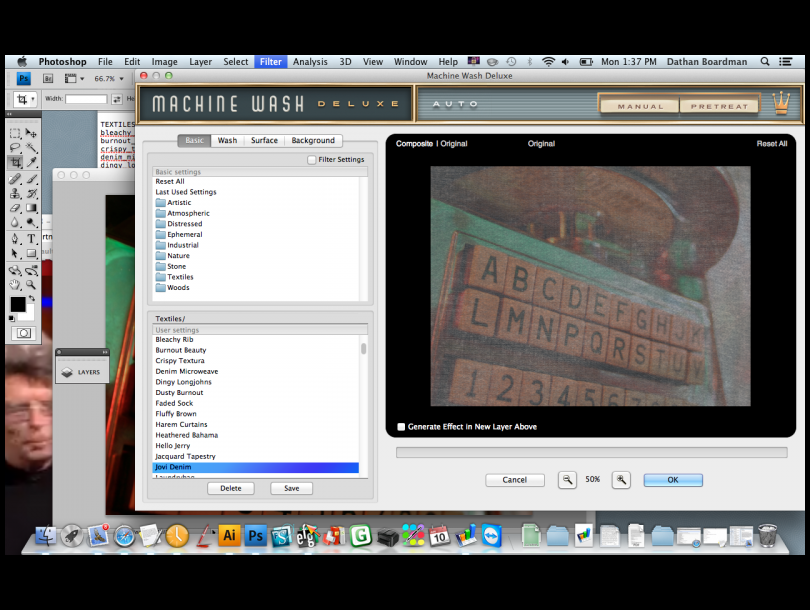Launch Adobe Bridge from the application bar
Viewport: 810px width, 610px height.
(48, 79)
